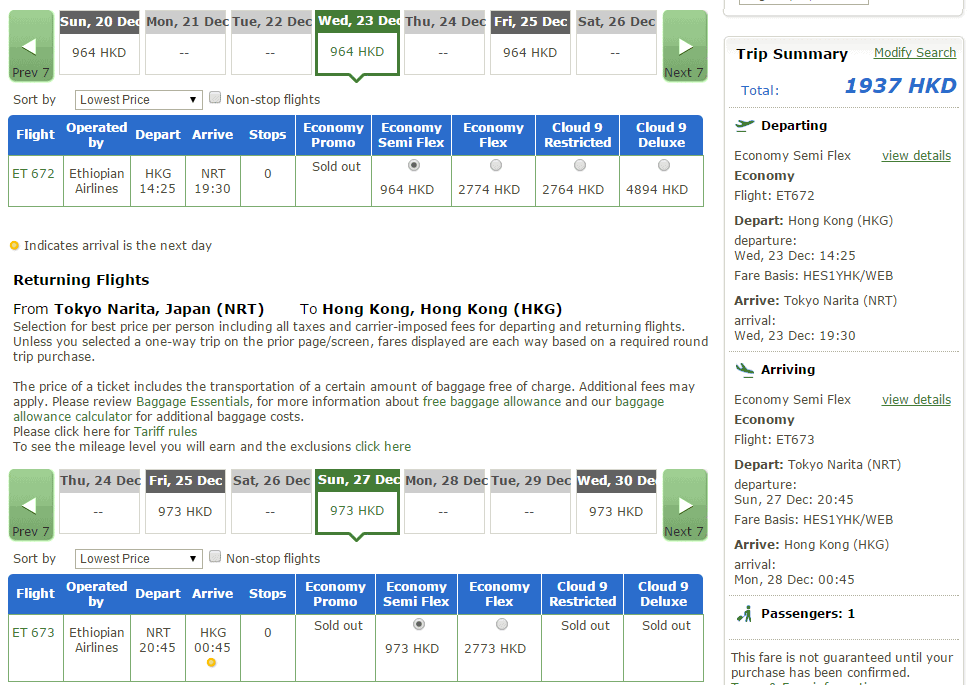
Task: Click Modify Search link
Action: 914,53
